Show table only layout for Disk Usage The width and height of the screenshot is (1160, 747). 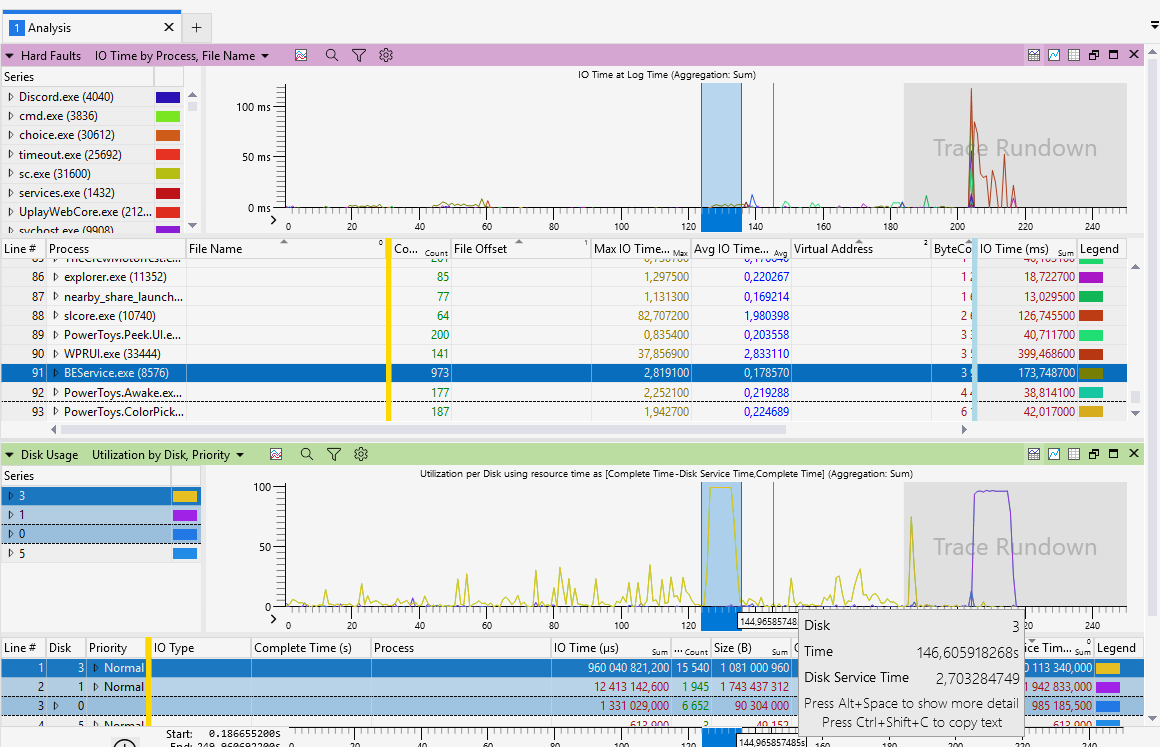pos(1074,453)
